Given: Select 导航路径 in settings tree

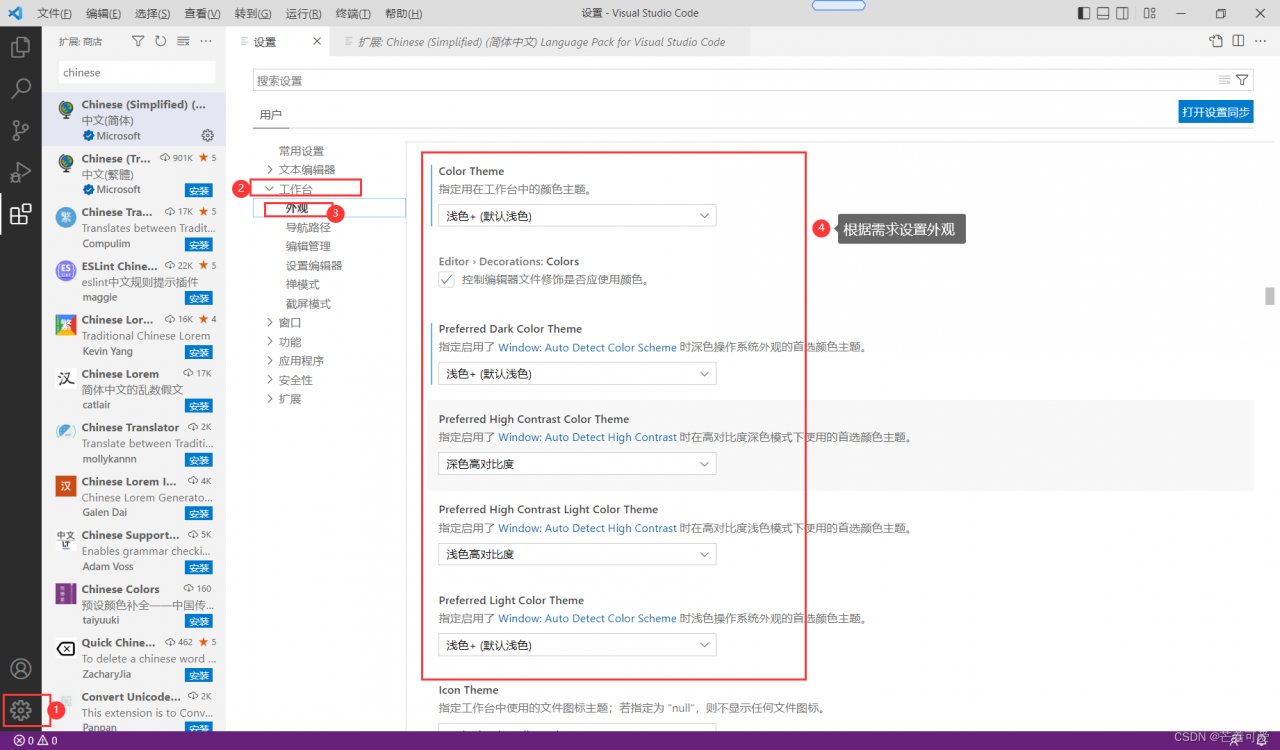Looking at the screenshot, I should (308, 227).
